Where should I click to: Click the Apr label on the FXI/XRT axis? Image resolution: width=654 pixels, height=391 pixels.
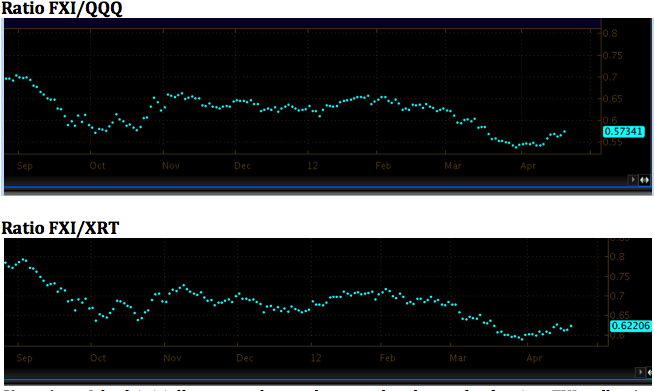(x=534, y=358)
